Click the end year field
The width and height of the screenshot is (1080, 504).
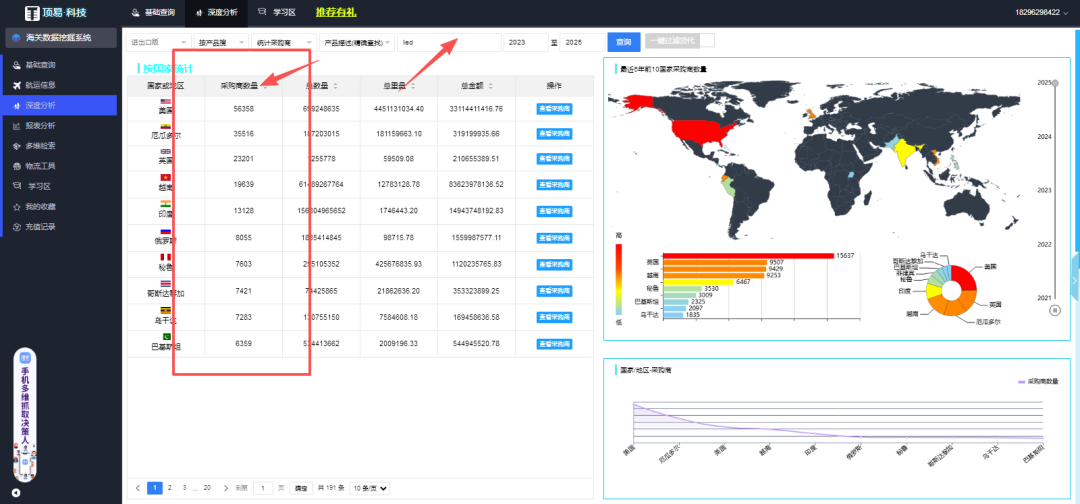point(582,42)
